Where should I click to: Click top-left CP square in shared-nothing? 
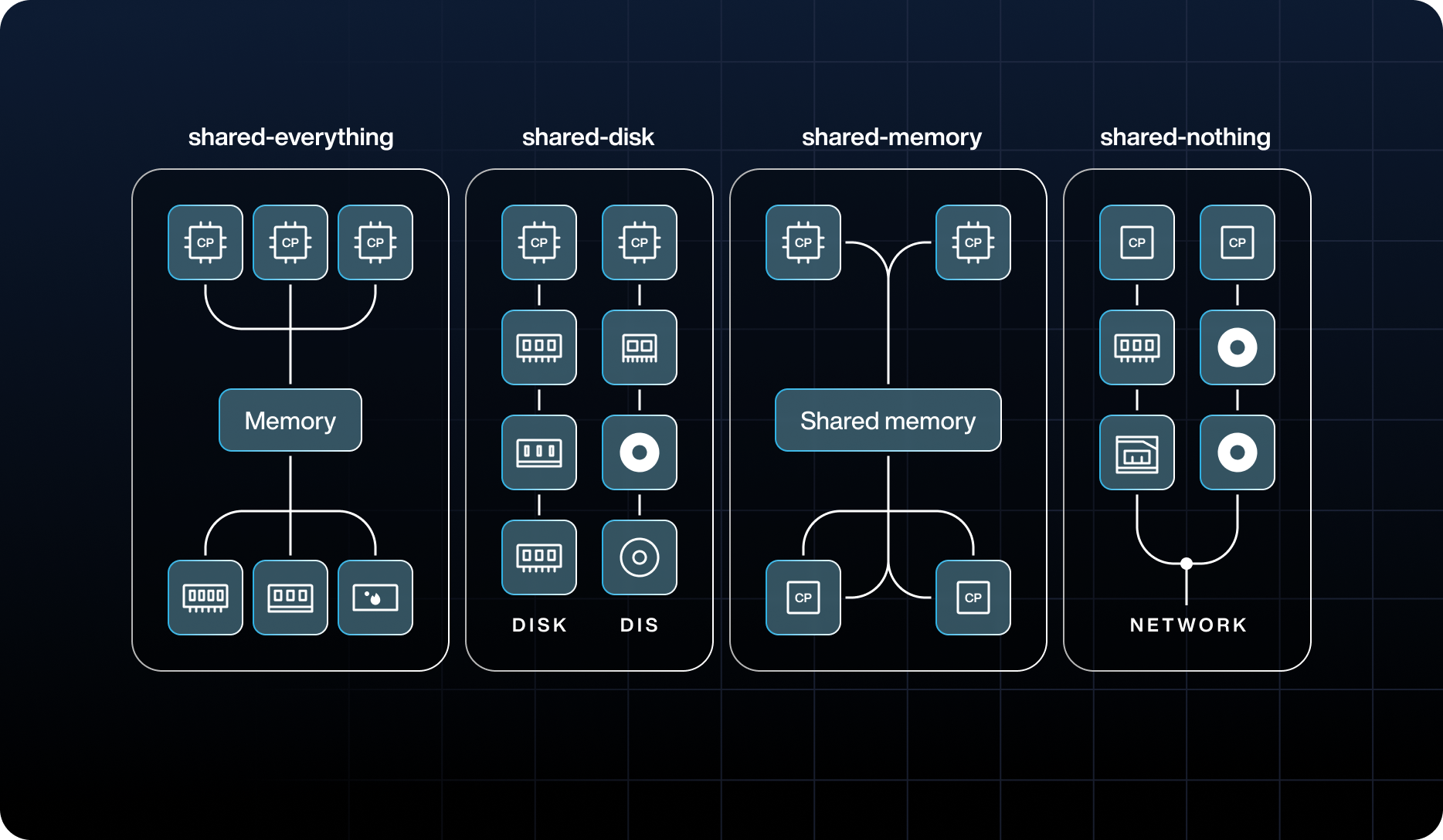click(x=1137, y=242)
